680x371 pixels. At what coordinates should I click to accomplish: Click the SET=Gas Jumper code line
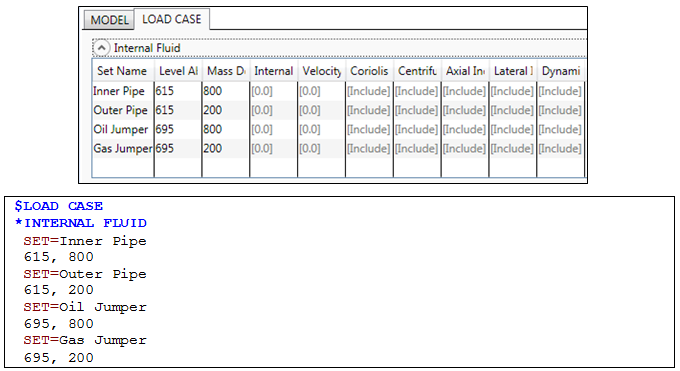pos(85,340)
